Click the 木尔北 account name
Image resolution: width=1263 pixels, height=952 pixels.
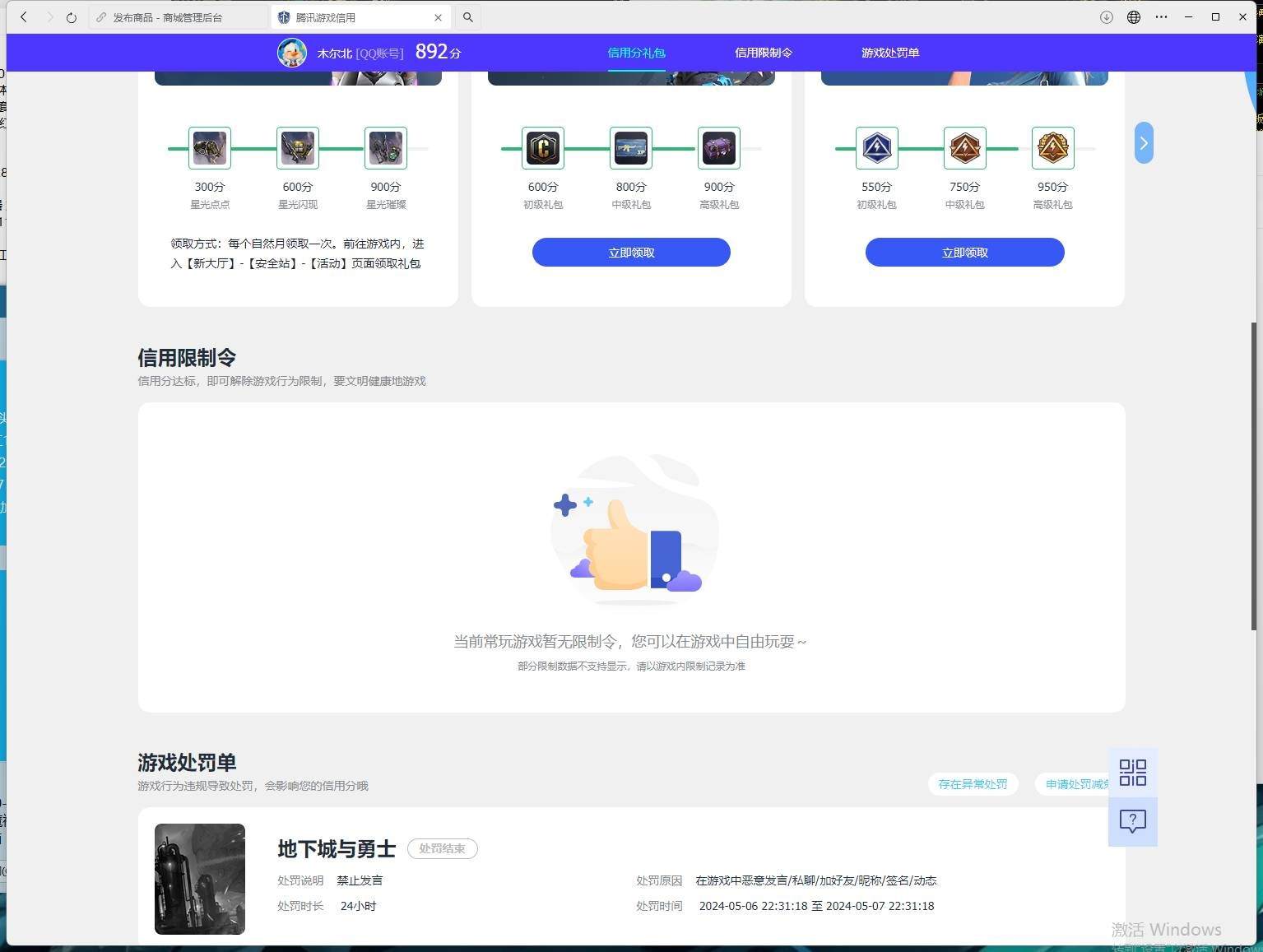pos(334,53)
